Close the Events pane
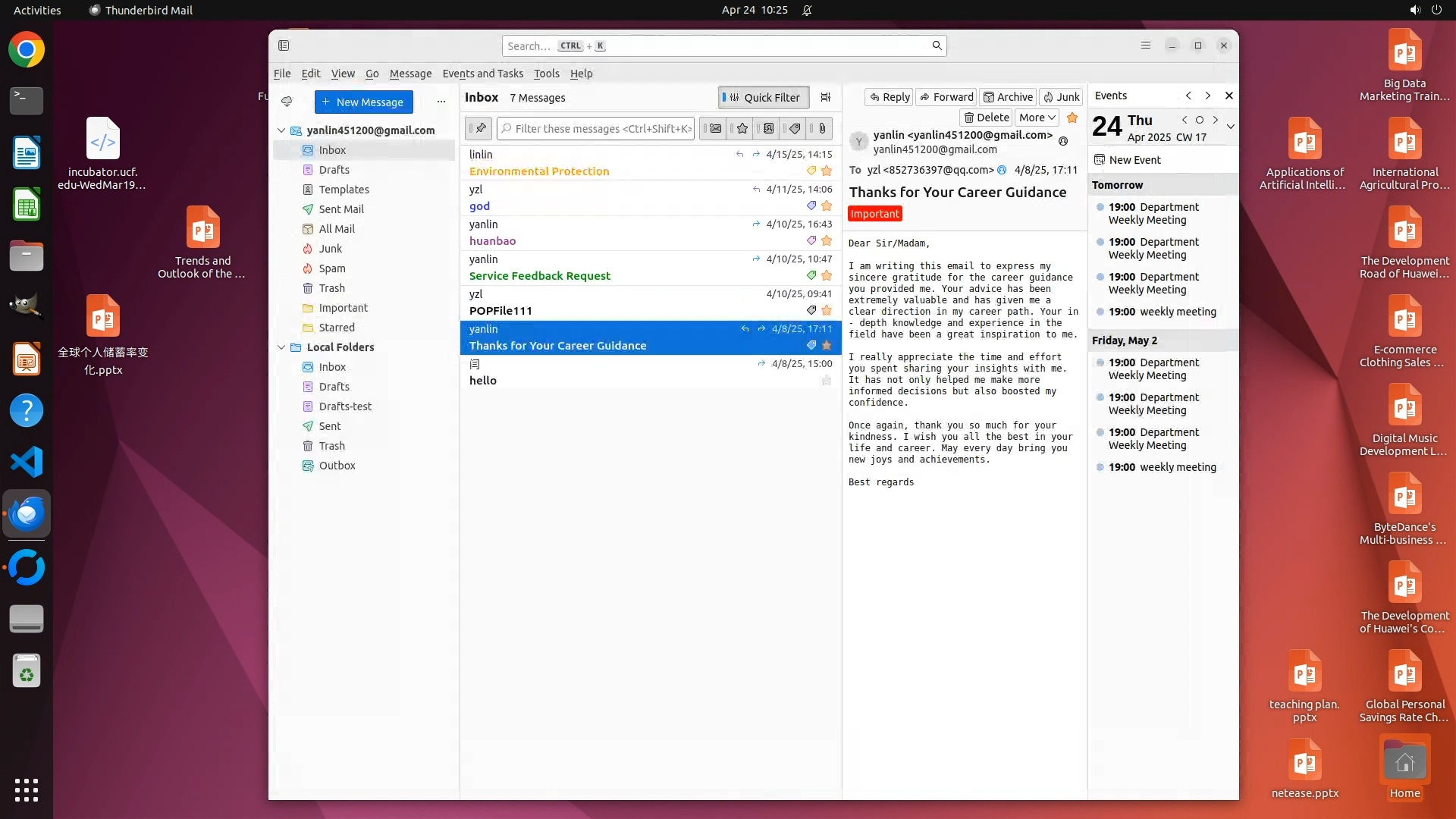This screenshot has width=1456, height=819. click(1229, 96)
